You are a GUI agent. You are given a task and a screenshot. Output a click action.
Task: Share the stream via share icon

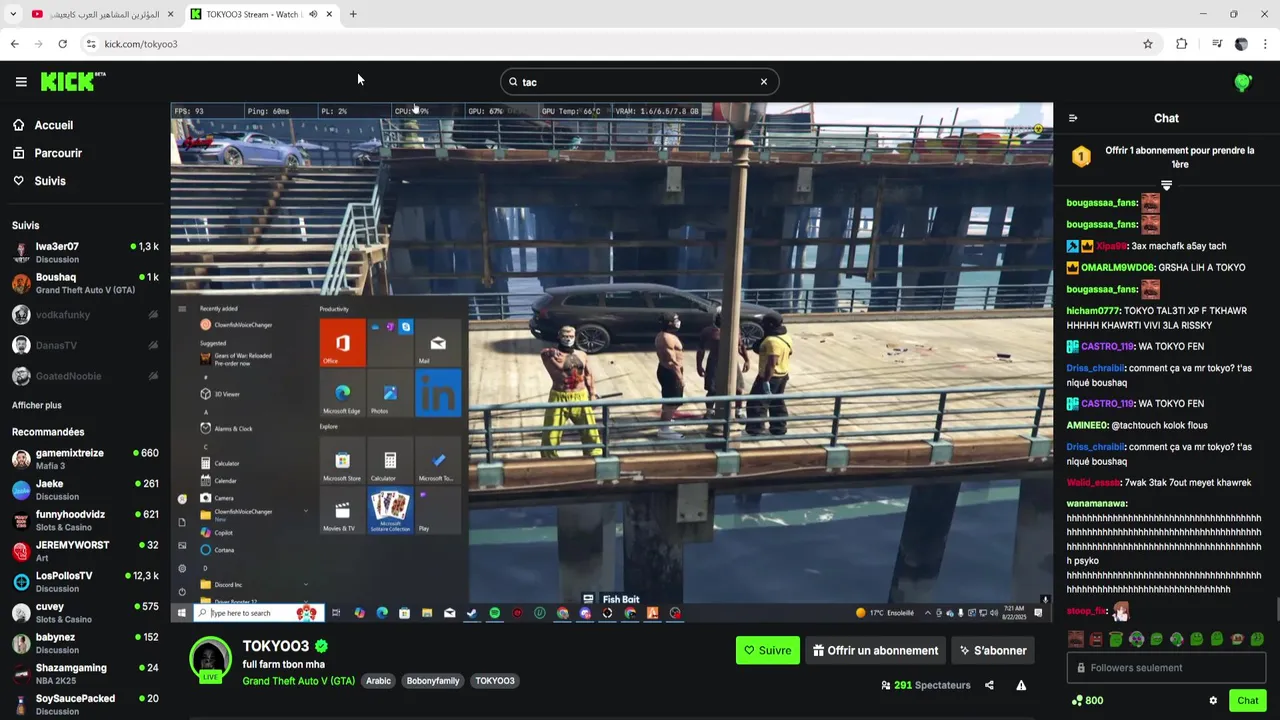(x=989, y=685)
